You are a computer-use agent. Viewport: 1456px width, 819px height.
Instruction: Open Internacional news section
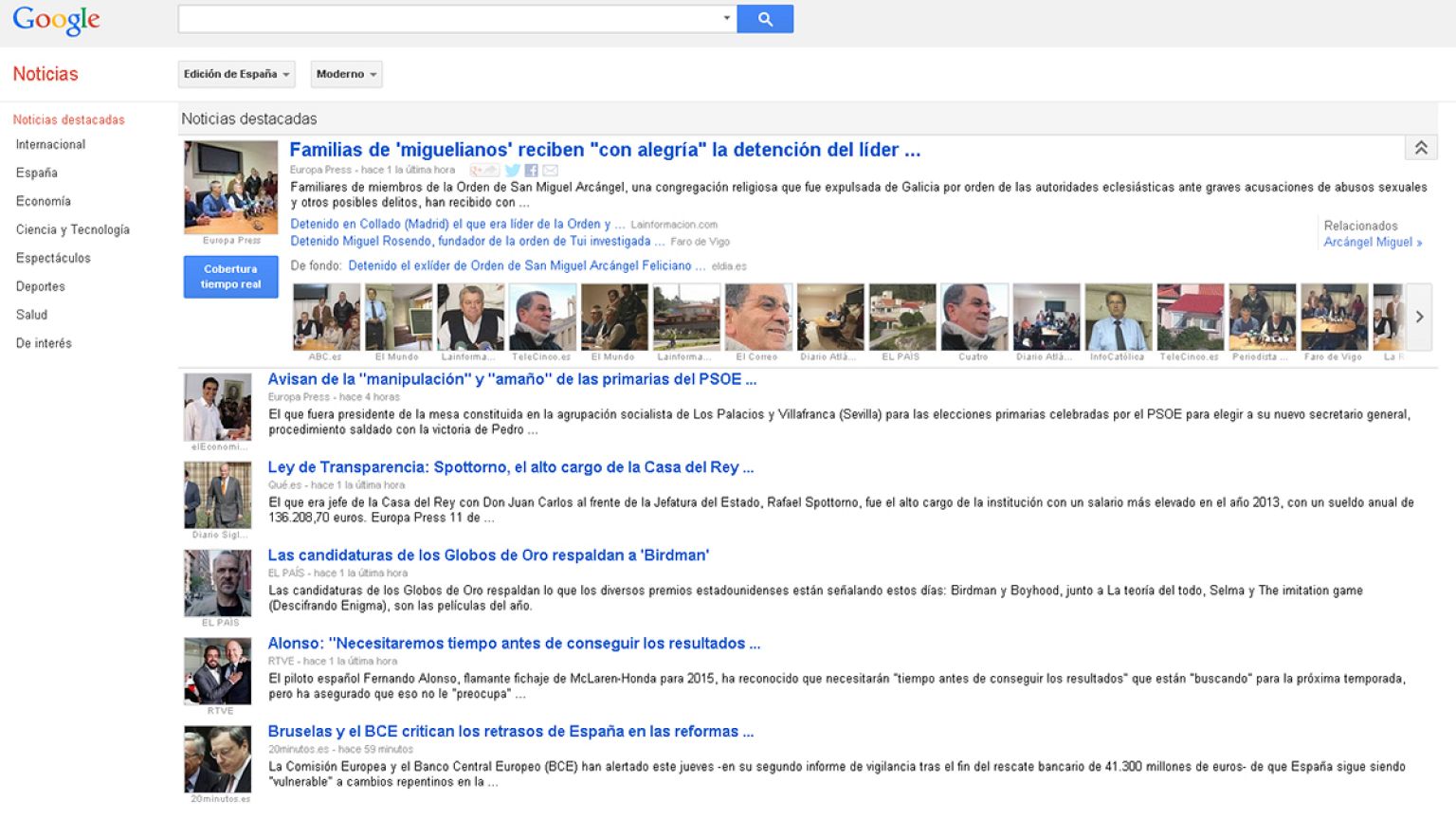pos(50,144)
